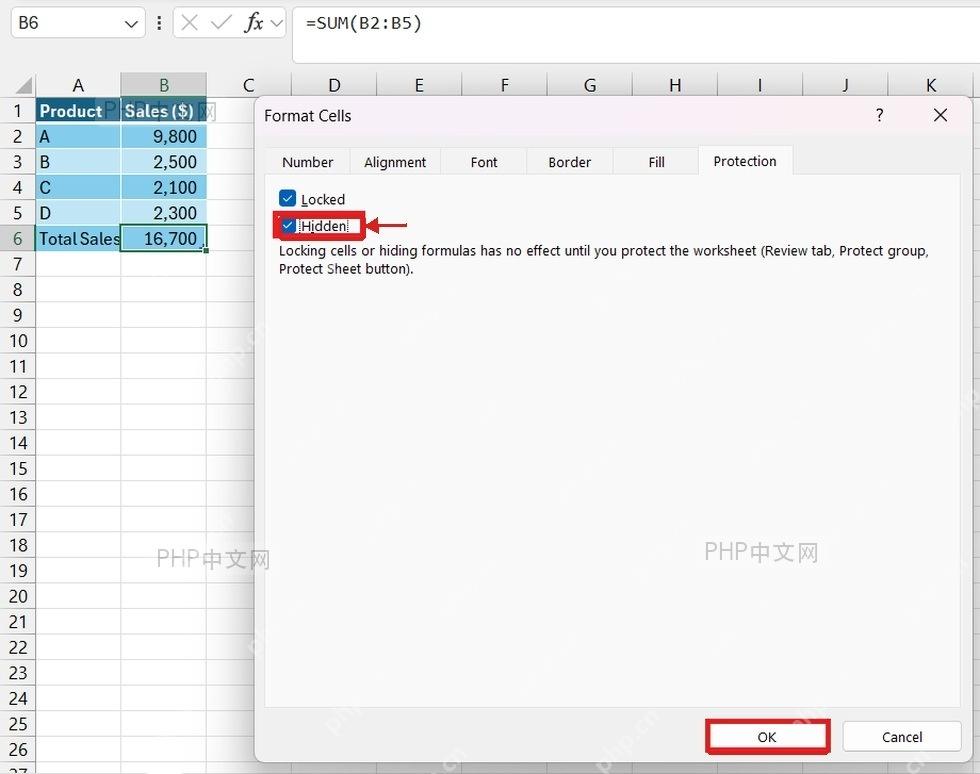This screenshot has height=774, width=980.
Task: Click the three-dot handle beside the Name Box
Action: coord(159,23)
